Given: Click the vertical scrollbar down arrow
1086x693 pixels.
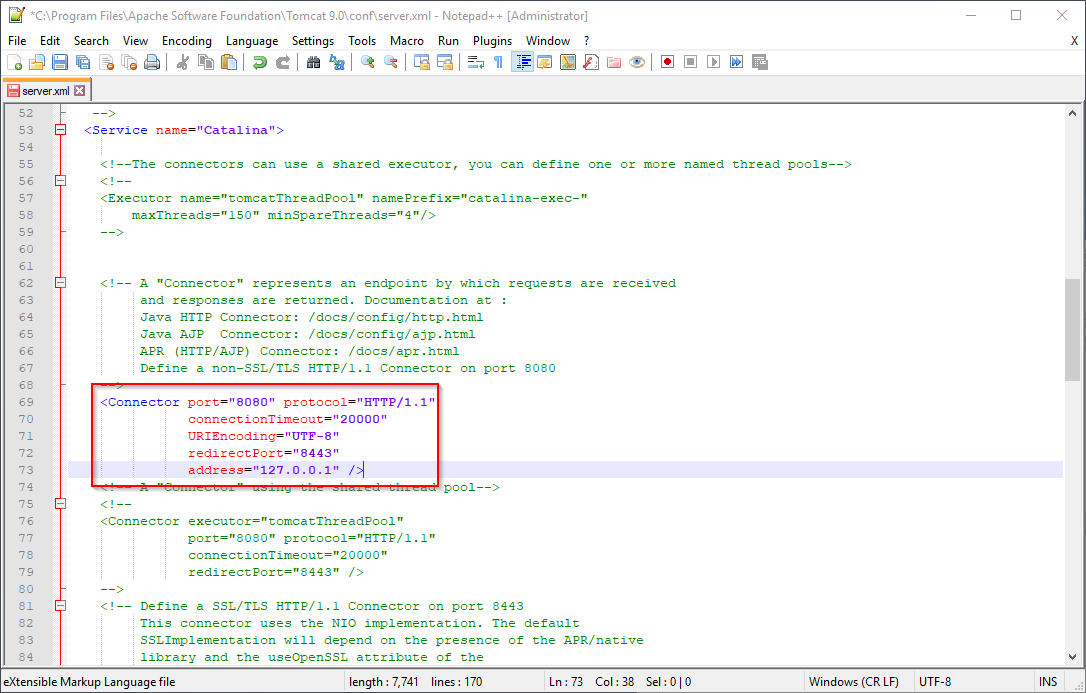Looking at the screenshot, I should point(1073,657).
